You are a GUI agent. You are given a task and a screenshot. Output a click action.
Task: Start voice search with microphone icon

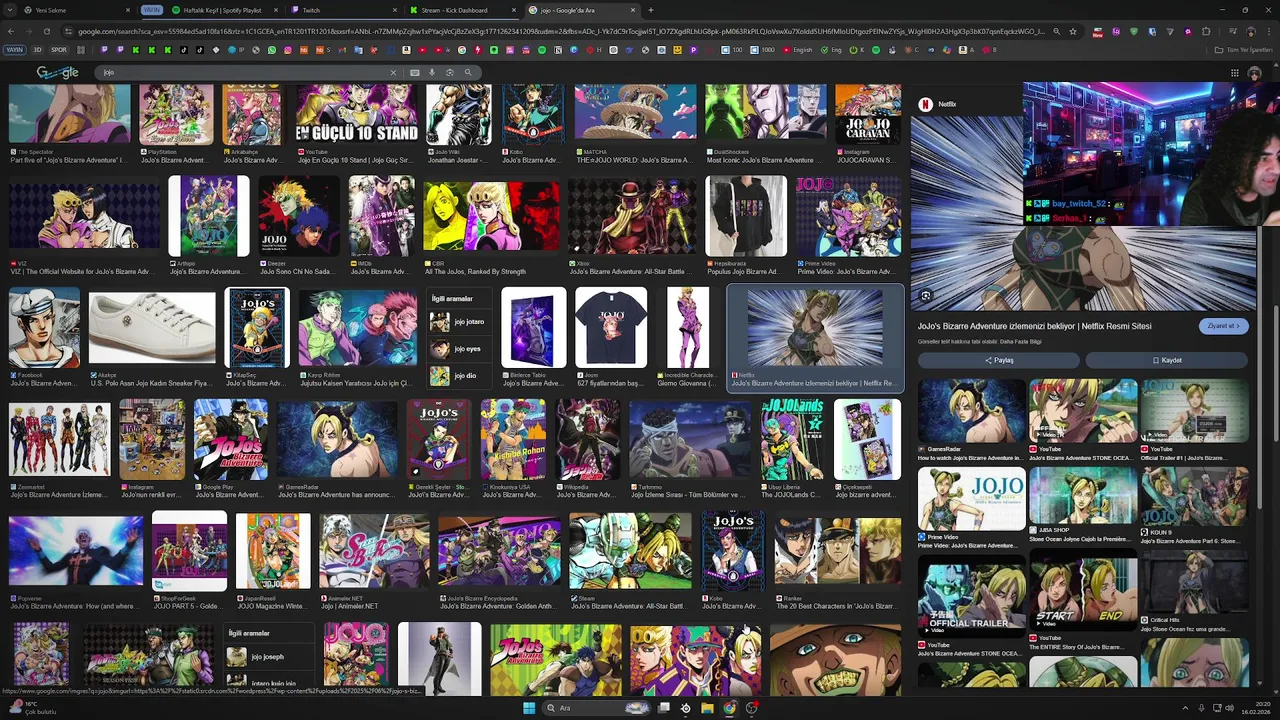point(432,72)
